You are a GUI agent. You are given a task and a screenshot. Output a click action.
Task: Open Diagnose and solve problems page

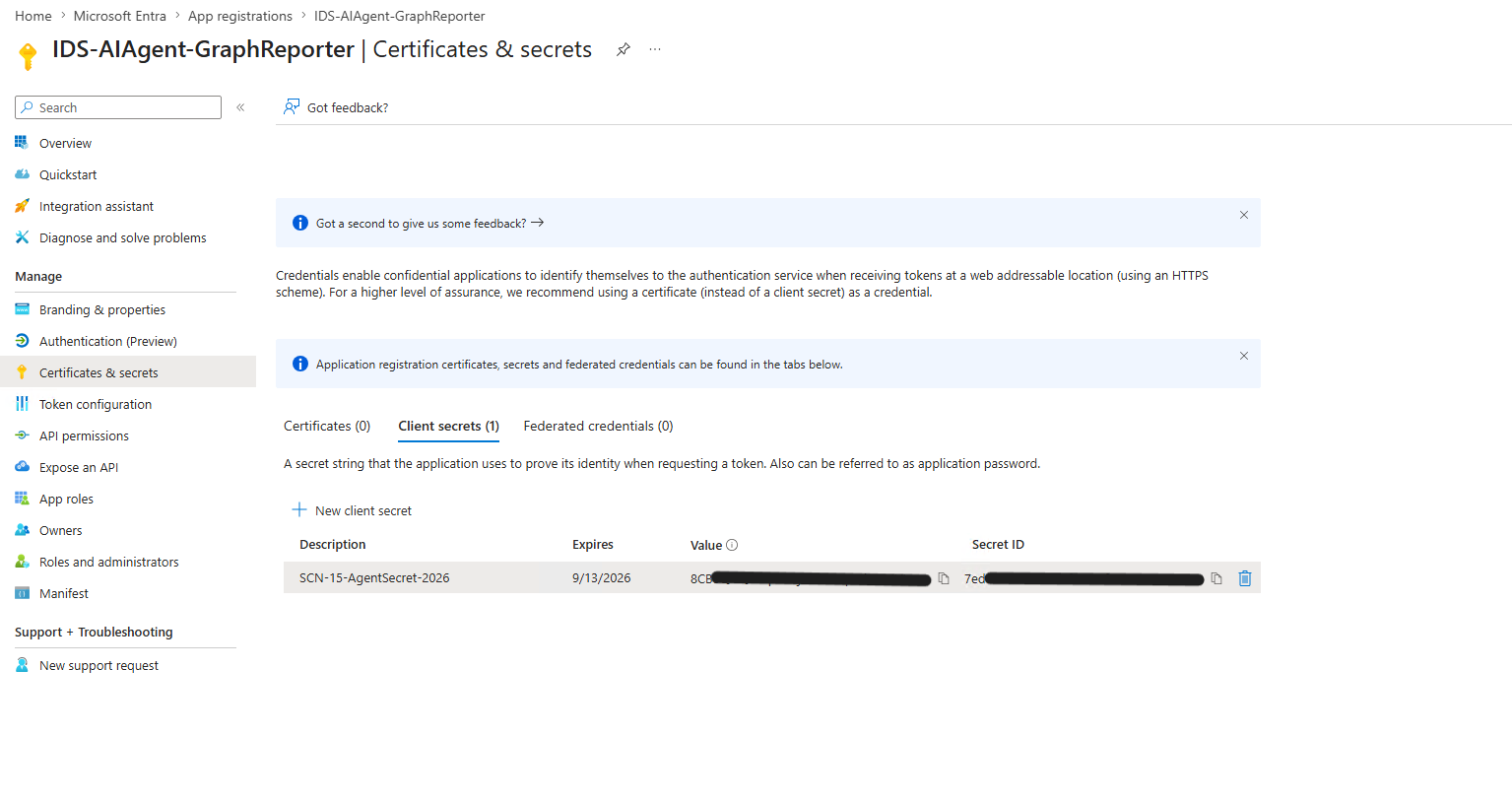pyautogui.click(x=123, y=237)
